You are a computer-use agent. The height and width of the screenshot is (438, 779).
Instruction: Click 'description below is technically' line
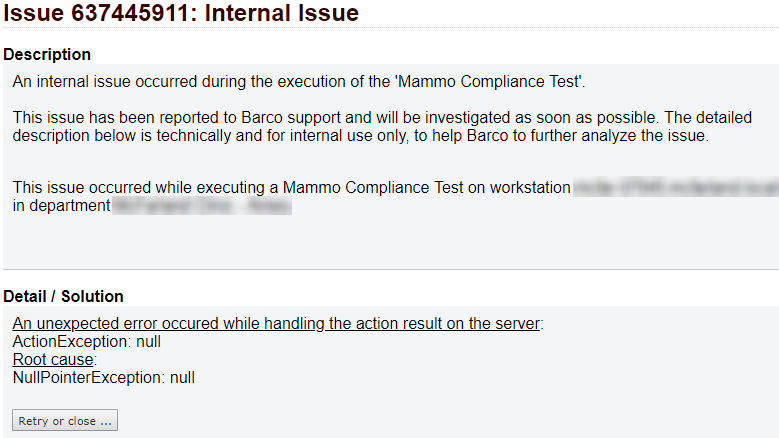tap(361, 136)
